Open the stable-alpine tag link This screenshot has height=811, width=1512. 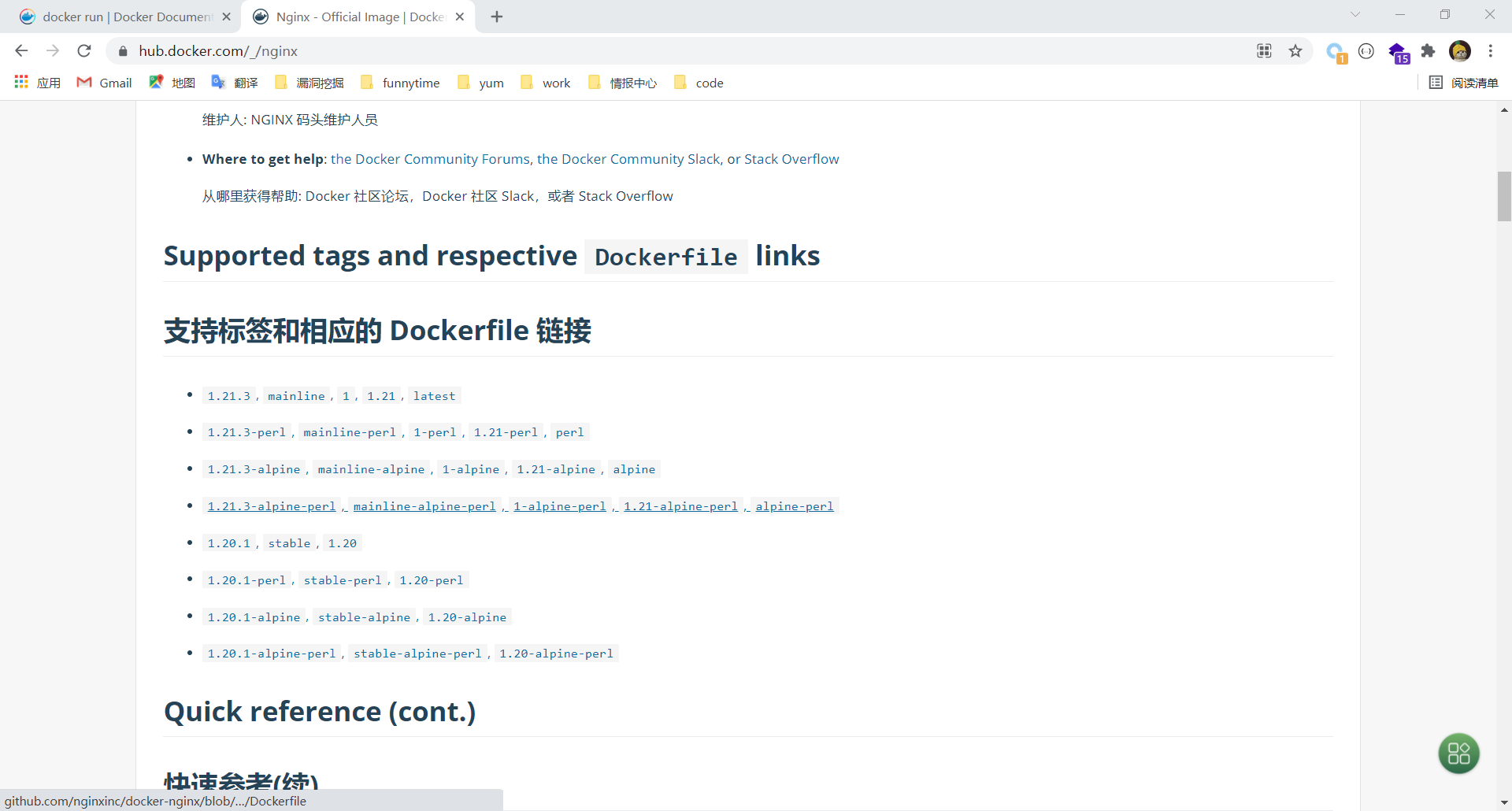coord(364,617)
